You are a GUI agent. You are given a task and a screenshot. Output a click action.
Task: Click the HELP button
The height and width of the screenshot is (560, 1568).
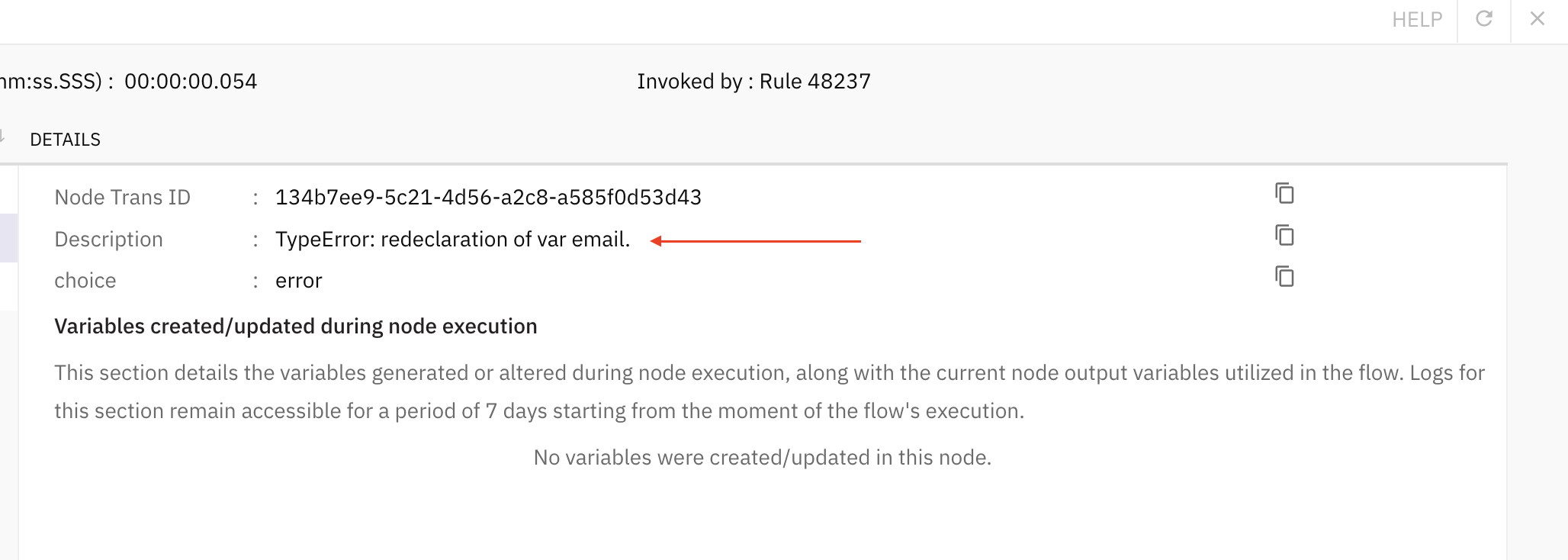[x=1416, y=20]
